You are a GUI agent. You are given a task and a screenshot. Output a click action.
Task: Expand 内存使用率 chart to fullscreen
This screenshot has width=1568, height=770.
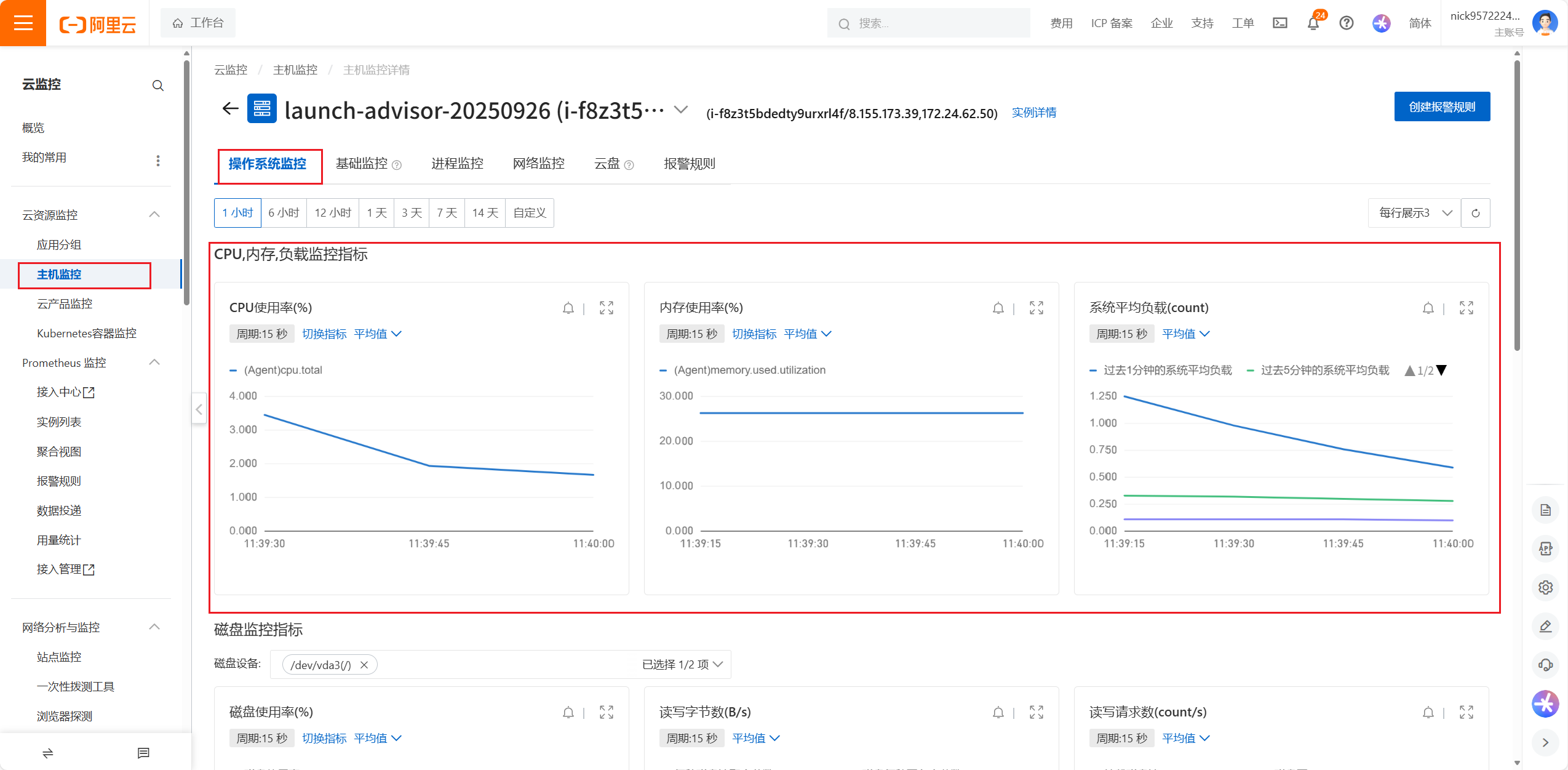coord(1036,308)
